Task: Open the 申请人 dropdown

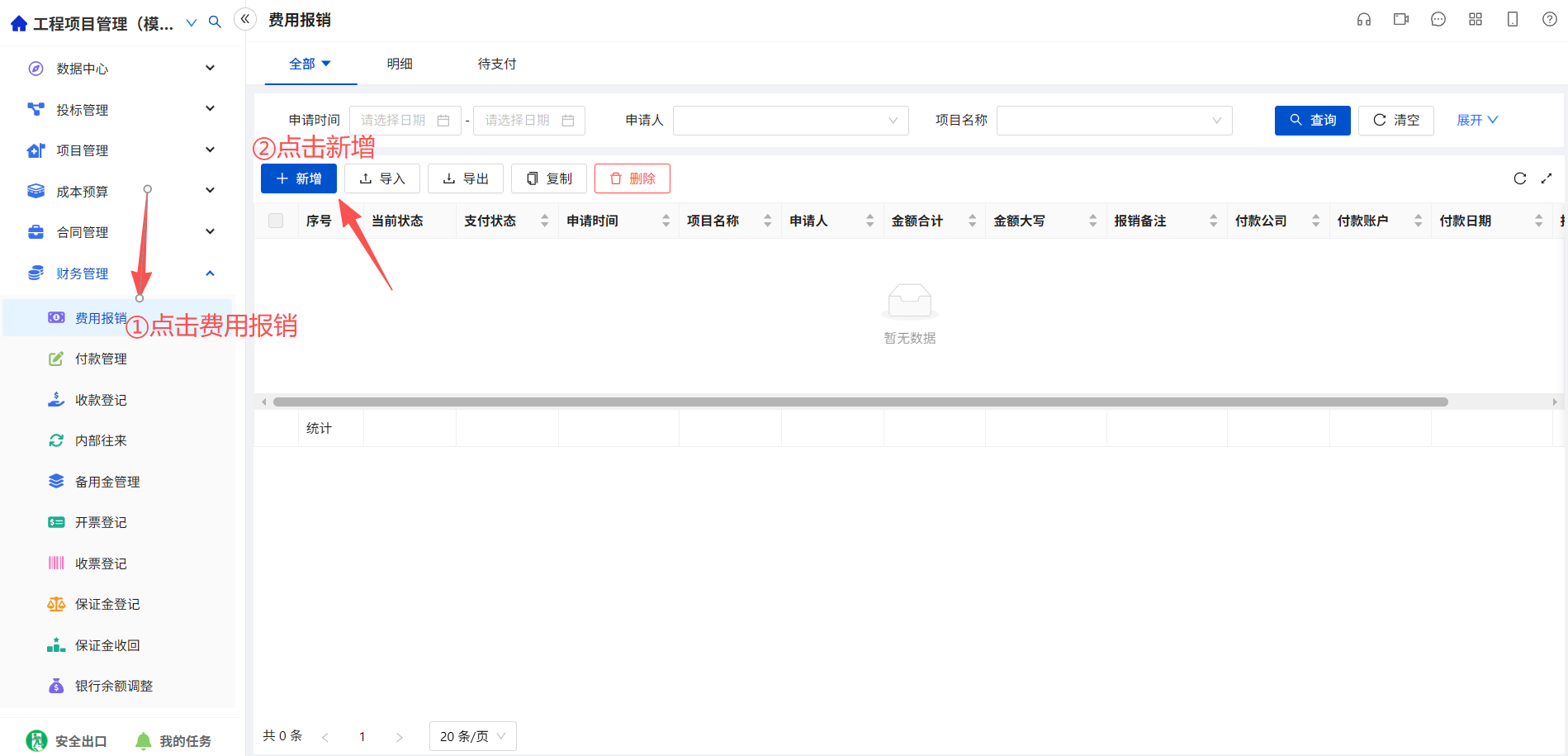Action: coord(791,121)
